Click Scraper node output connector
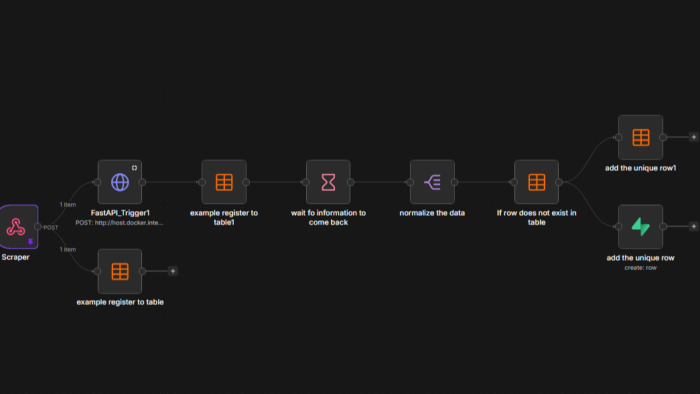Screen dimensions: 700x394 38,227
